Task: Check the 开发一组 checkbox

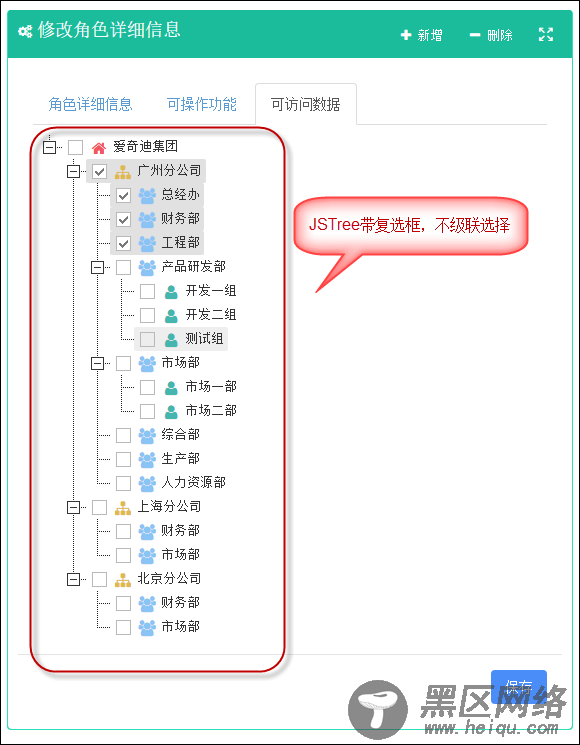Action: (x=147, y=291)
